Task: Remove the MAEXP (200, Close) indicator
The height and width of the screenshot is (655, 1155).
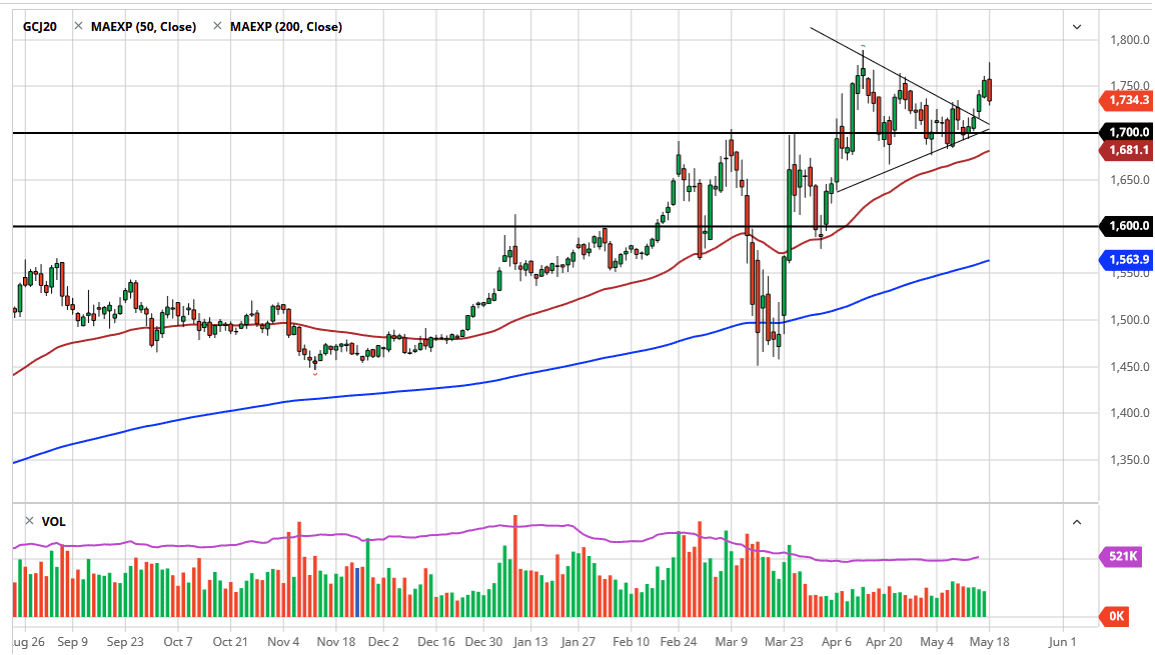Action: pos(217,26)
